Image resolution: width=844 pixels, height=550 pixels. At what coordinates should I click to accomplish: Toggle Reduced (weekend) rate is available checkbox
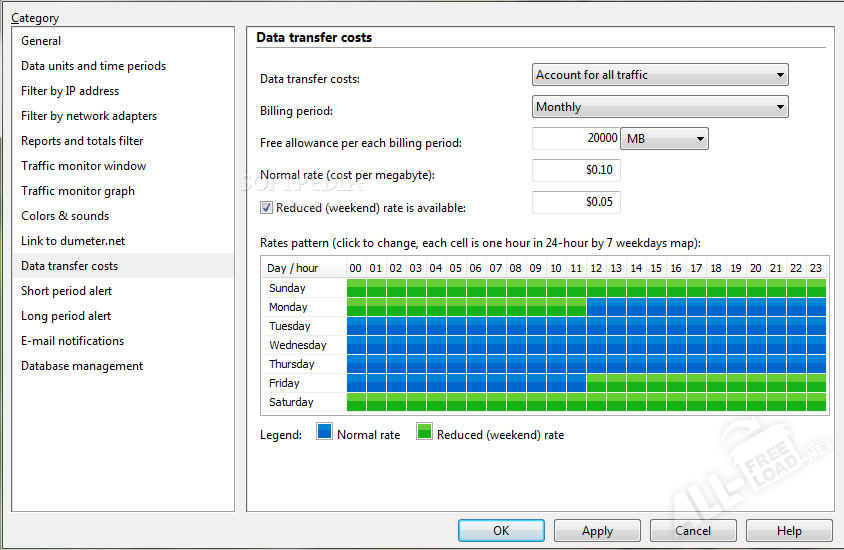[x=266, y=208]
